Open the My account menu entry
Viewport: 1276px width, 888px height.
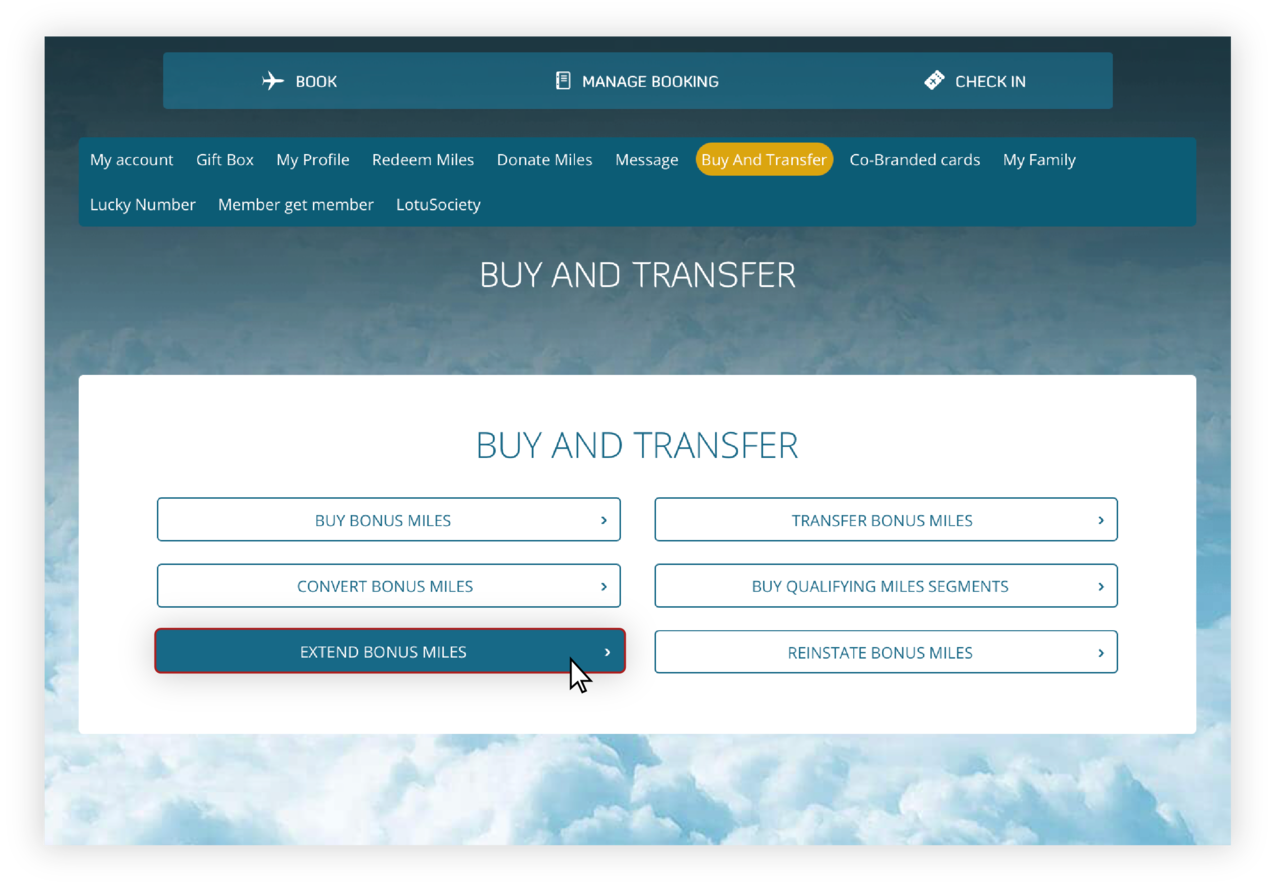[x=131, y=159]
